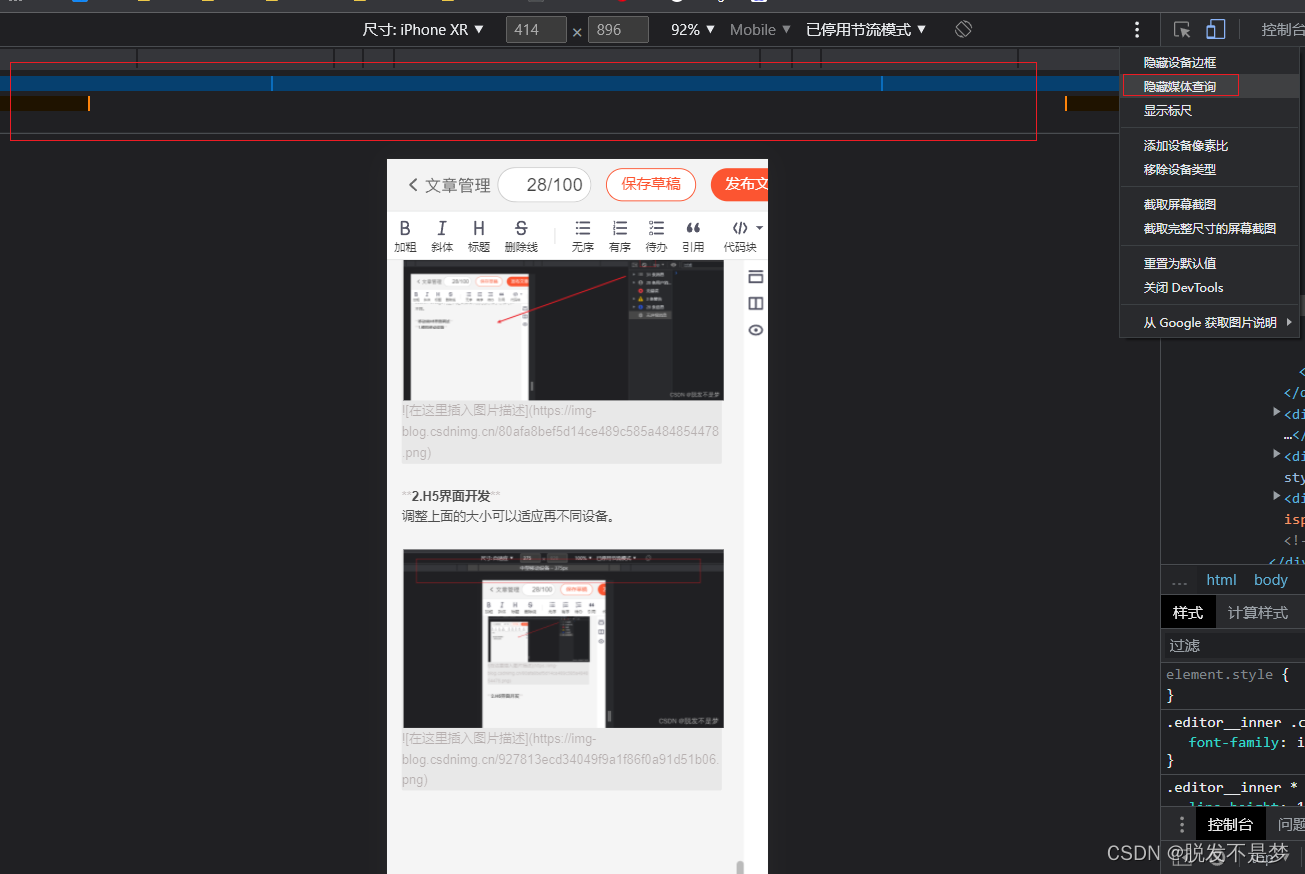This screenshot has height=874, width=1305.
Task: Open the device toolbar three-dot menu
Action: [x=1137, y=30]
